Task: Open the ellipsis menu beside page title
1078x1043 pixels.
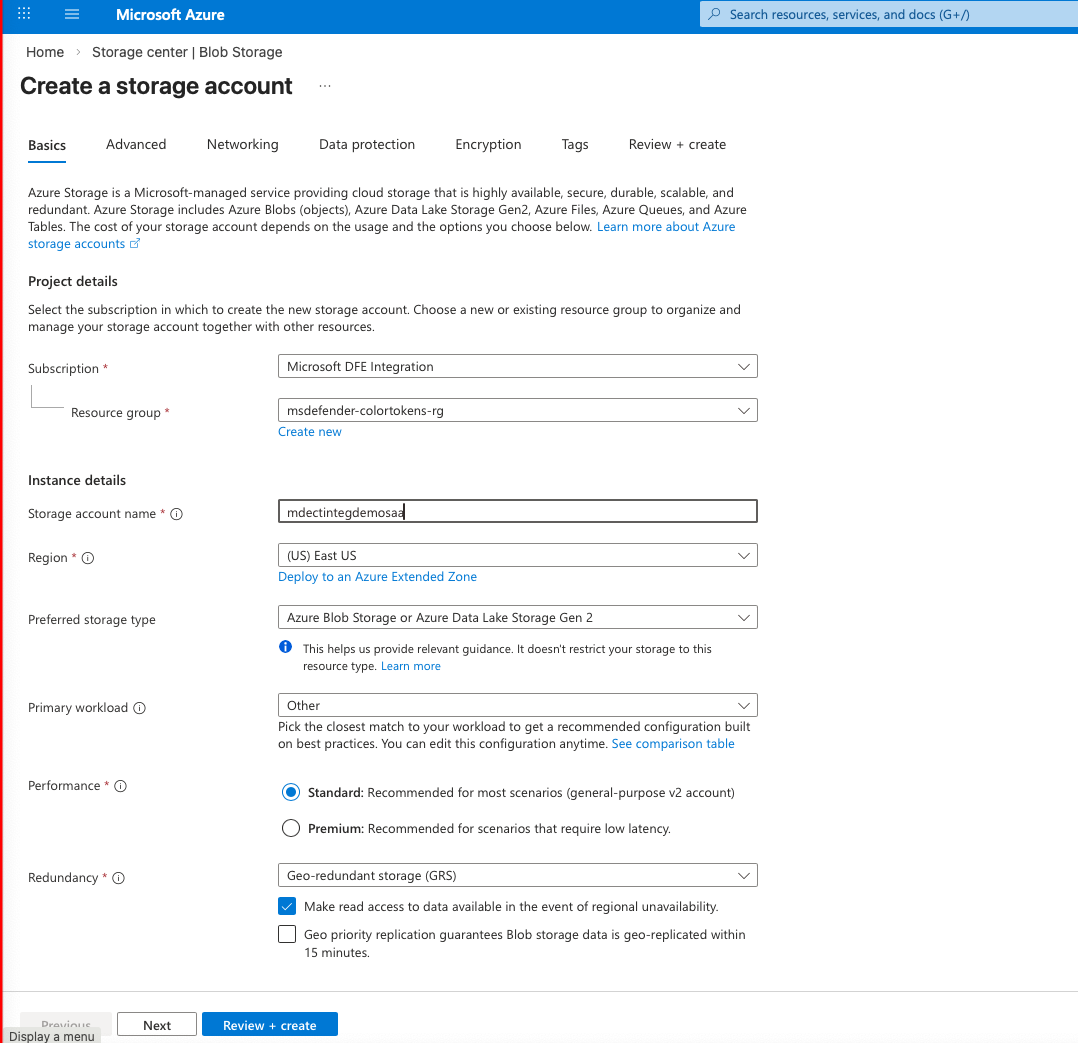Action: coord(325,87)
